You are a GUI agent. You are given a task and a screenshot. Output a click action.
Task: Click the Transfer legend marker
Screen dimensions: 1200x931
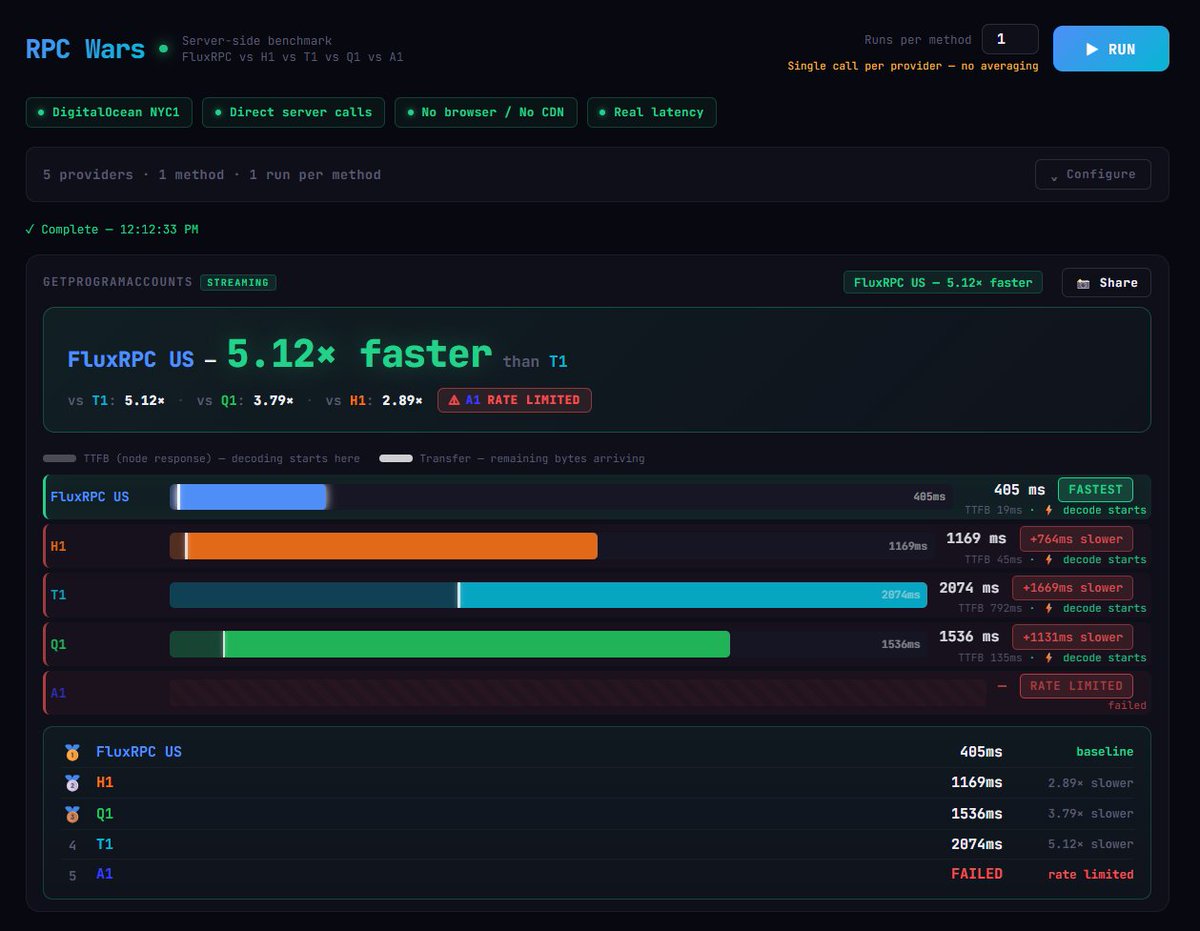pyautogui.click(x=396, y=459)
